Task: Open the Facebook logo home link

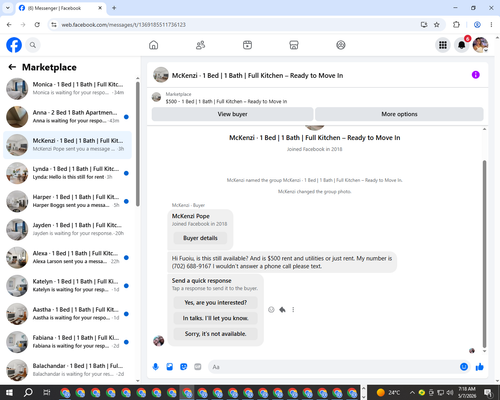Action: [14, 45]
